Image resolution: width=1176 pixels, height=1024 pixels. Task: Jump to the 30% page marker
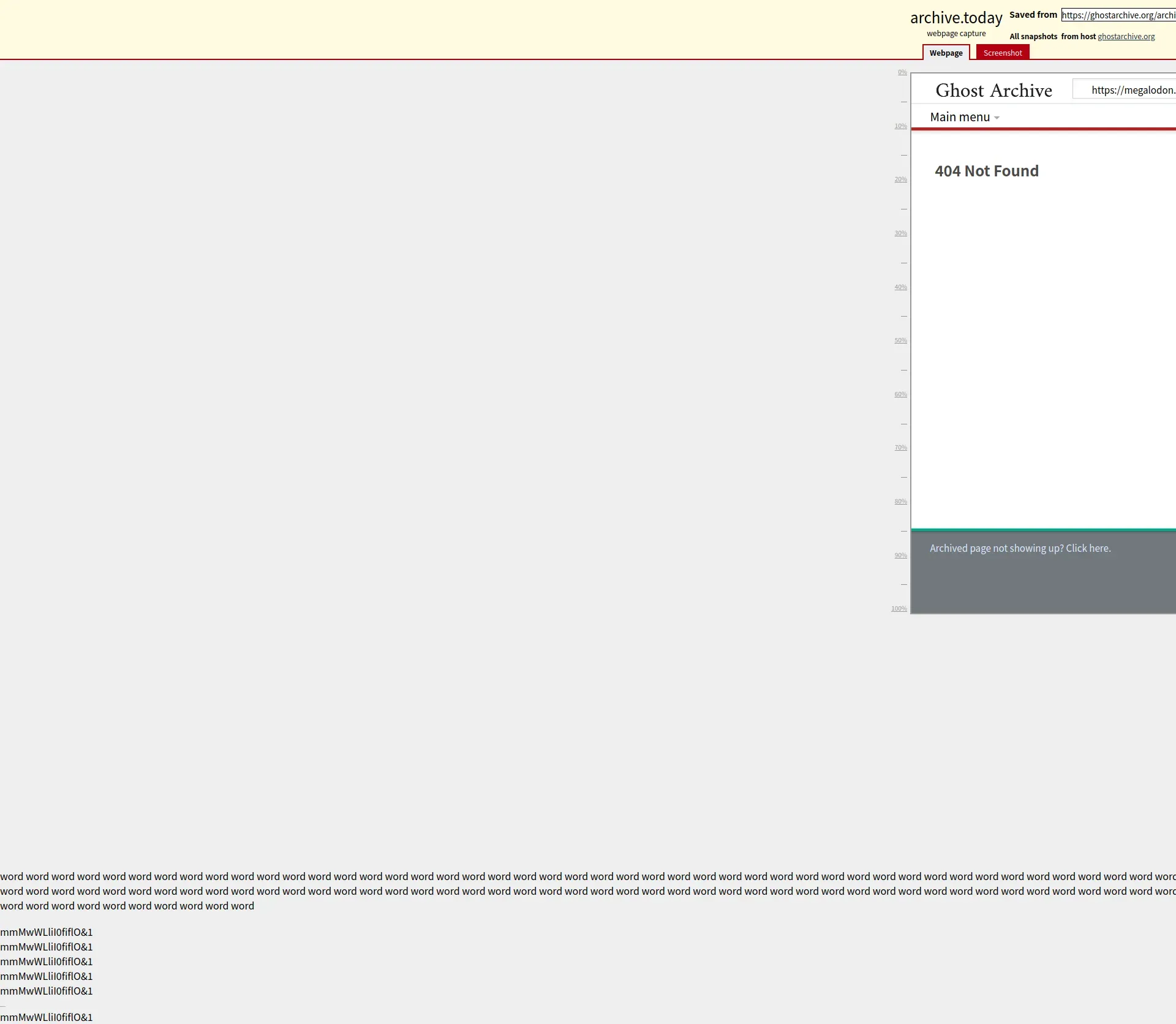900,233
